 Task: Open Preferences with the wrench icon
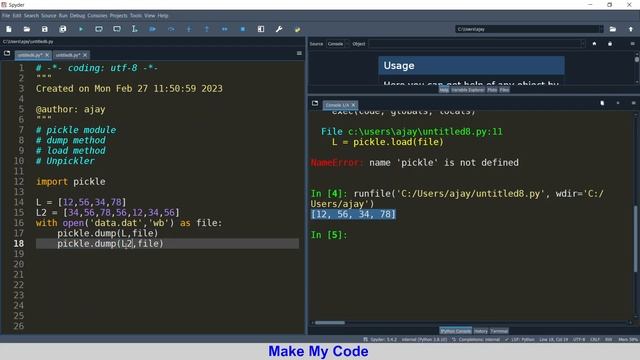279,29
